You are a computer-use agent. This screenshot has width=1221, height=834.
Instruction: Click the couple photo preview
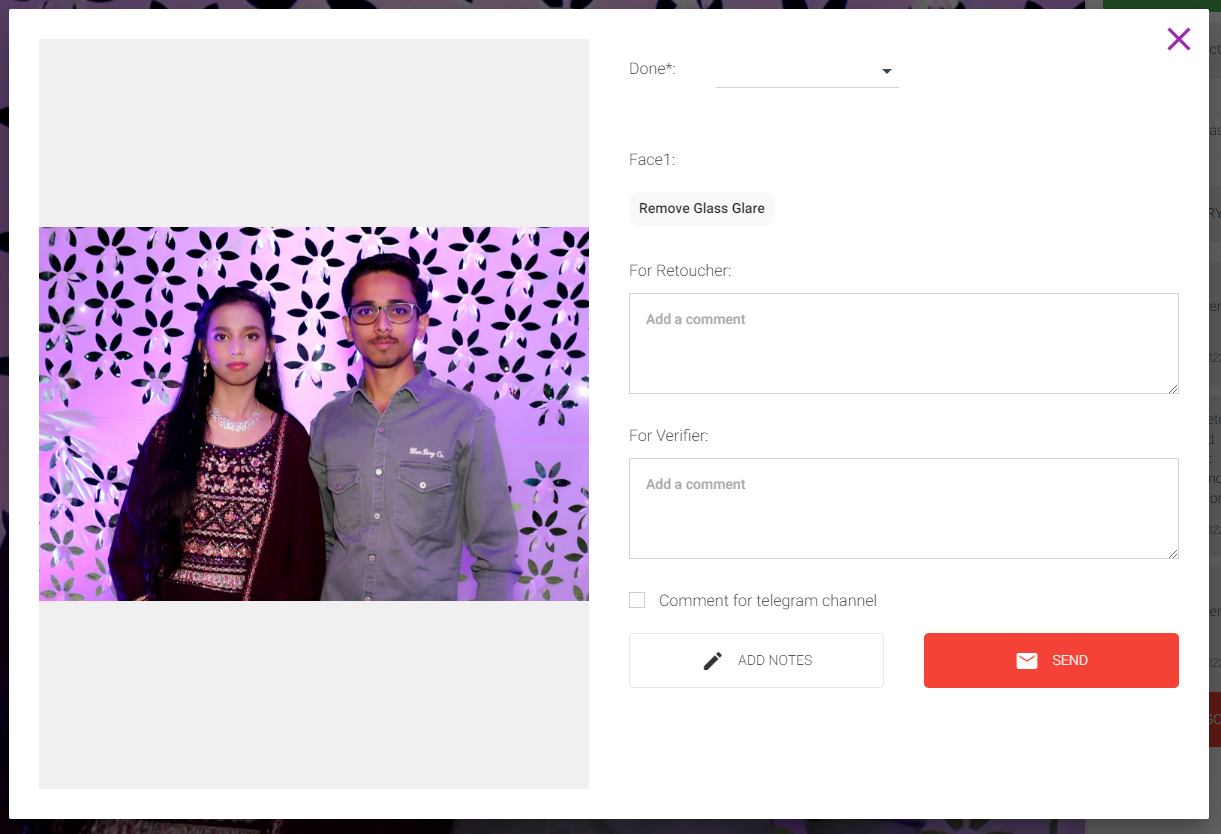313,413
